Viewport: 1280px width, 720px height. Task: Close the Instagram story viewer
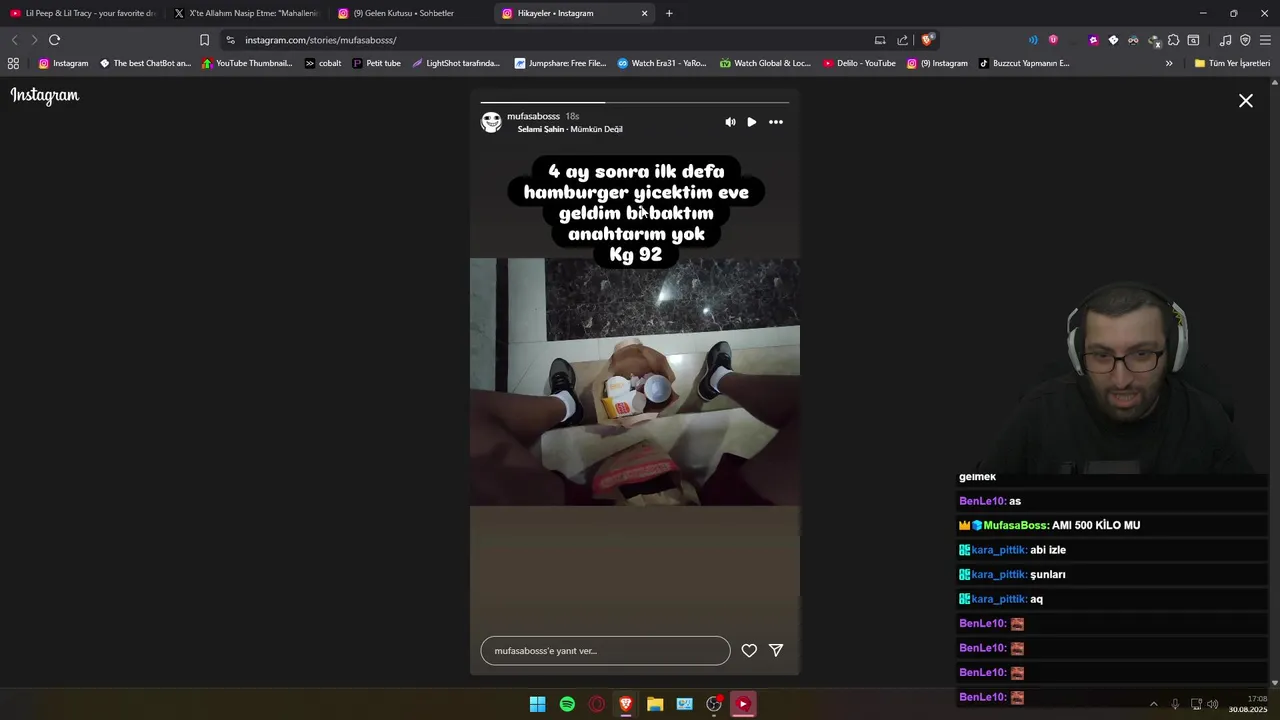coord(1245,101)
